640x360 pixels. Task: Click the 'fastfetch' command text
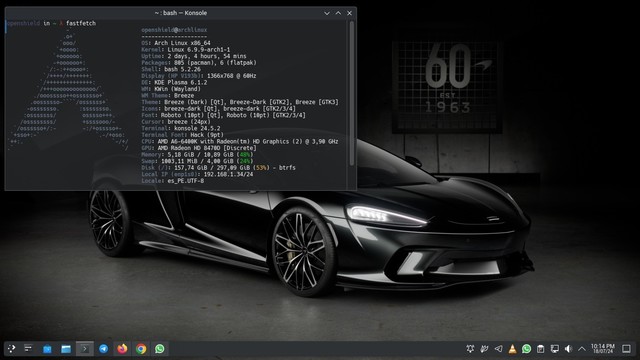81,23
